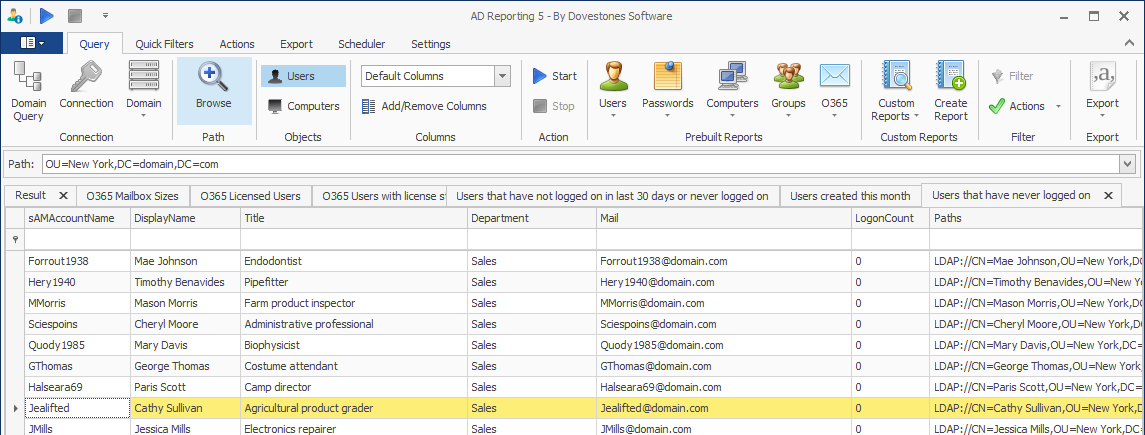Click Add/Remove Columns button
1145x435 pixels.
(424, 106)
